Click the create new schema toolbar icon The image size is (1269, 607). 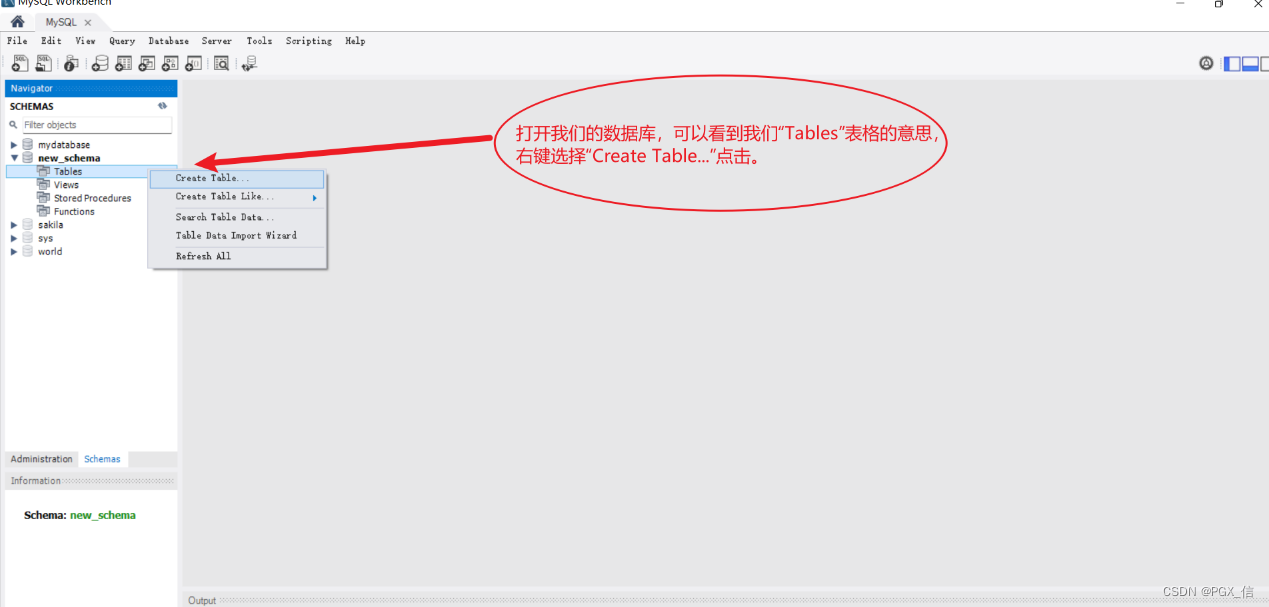[100, 63]
